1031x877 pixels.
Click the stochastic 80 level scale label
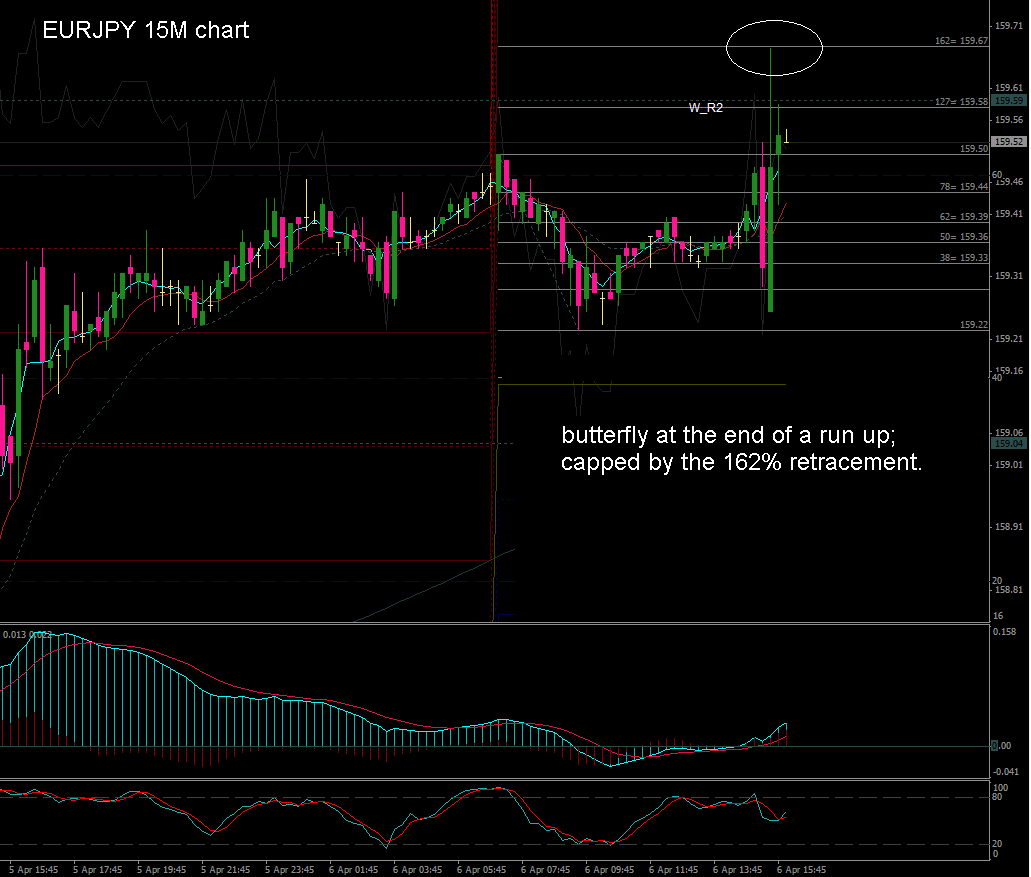(x=997, y=797)
